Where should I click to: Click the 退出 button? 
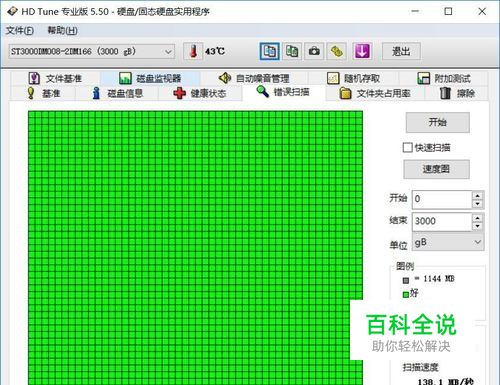[x=401, y=51]
